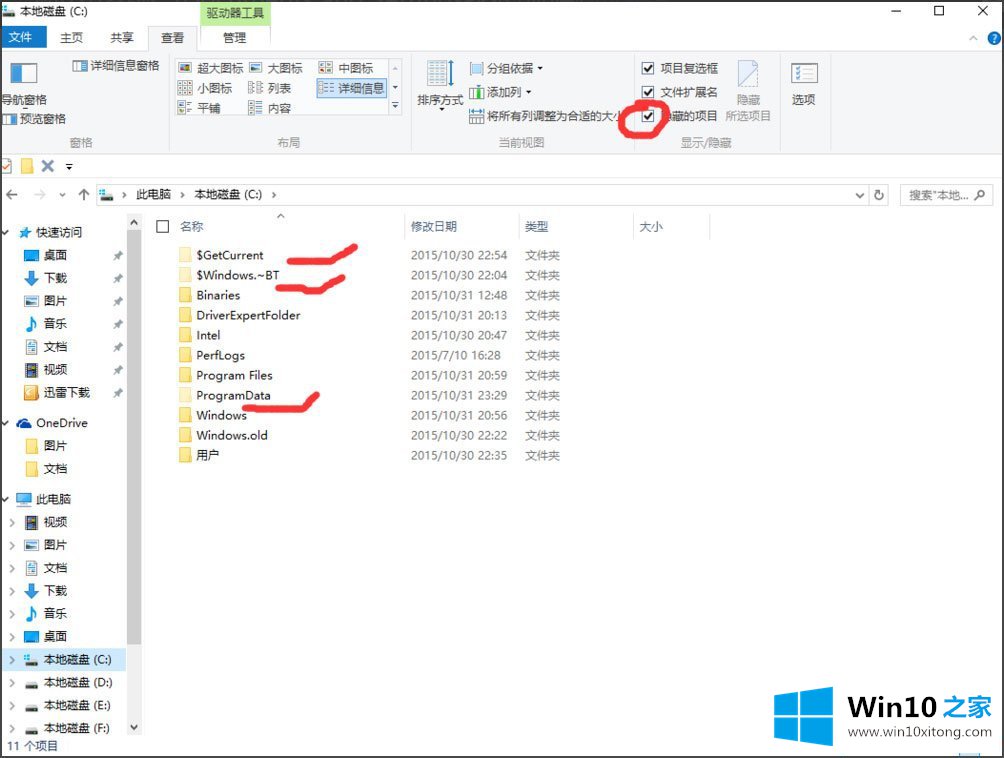Toggle the 文件扩展名 checkbox
Screen dimensions: 1004x758
point(648,92)
